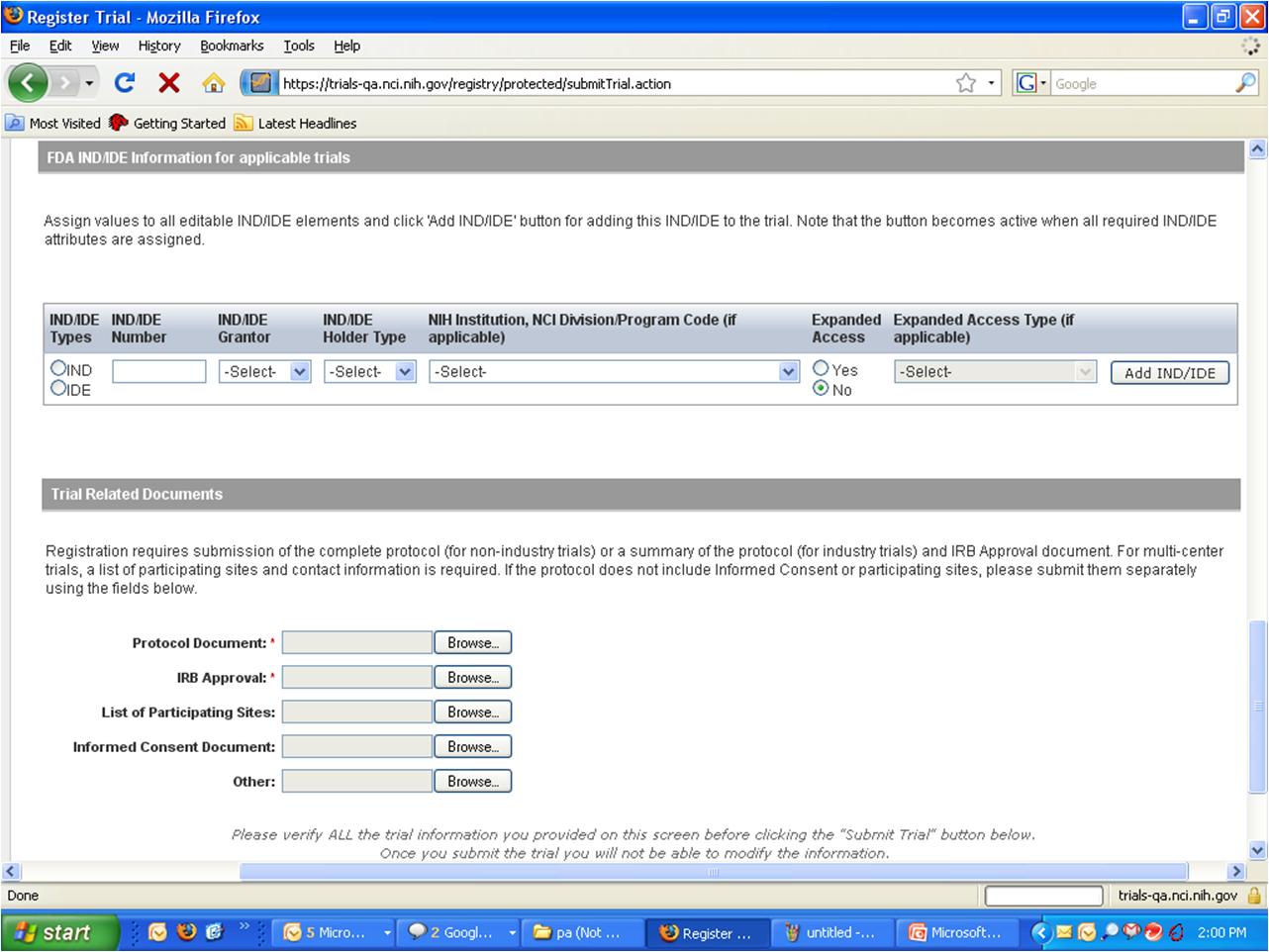Image resolution: width=1269 pixels, height=952 pixels.
Task: Click the site identity icon in address bar
Action: coord(260,83)
